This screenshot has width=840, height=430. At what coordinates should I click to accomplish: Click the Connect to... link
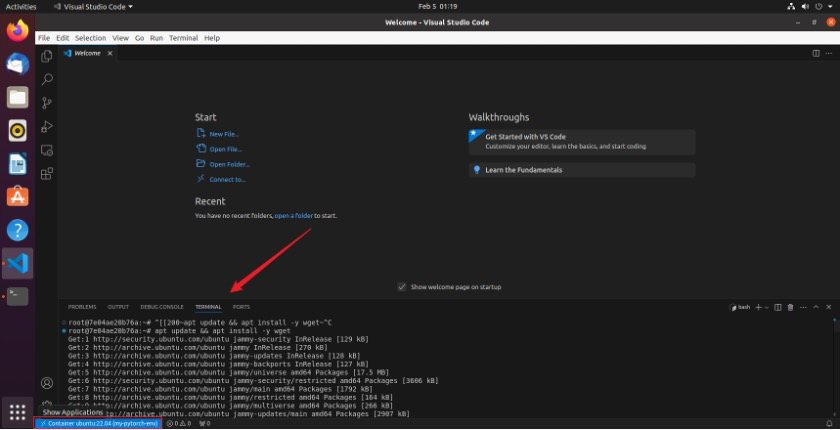click(227, 179)
